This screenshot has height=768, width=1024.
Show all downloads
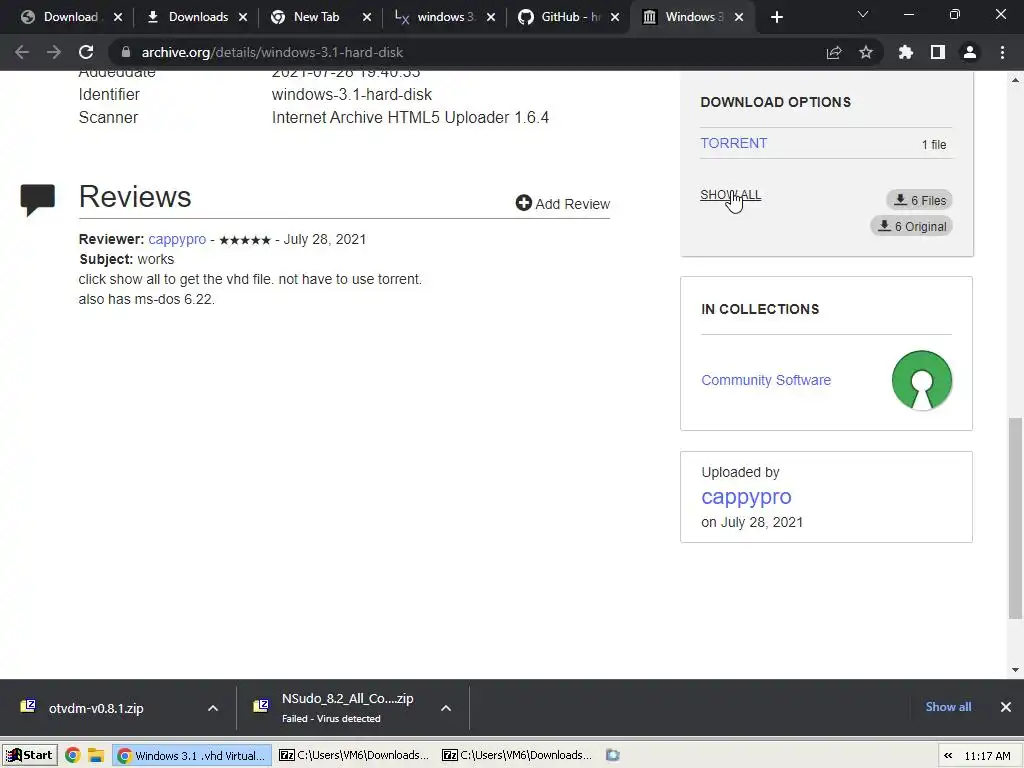coord(948,707)
